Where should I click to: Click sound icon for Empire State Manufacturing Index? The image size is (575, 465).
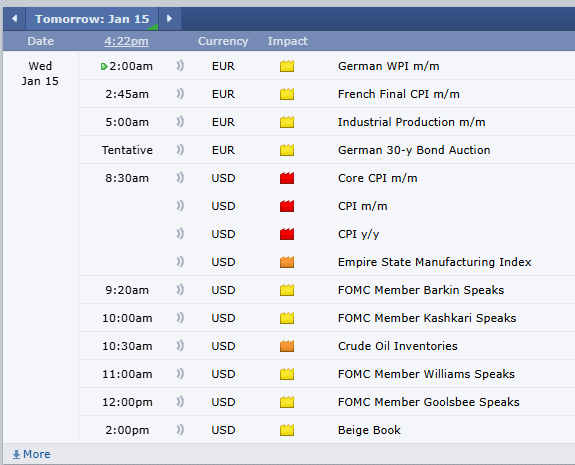tap(180, 262)
